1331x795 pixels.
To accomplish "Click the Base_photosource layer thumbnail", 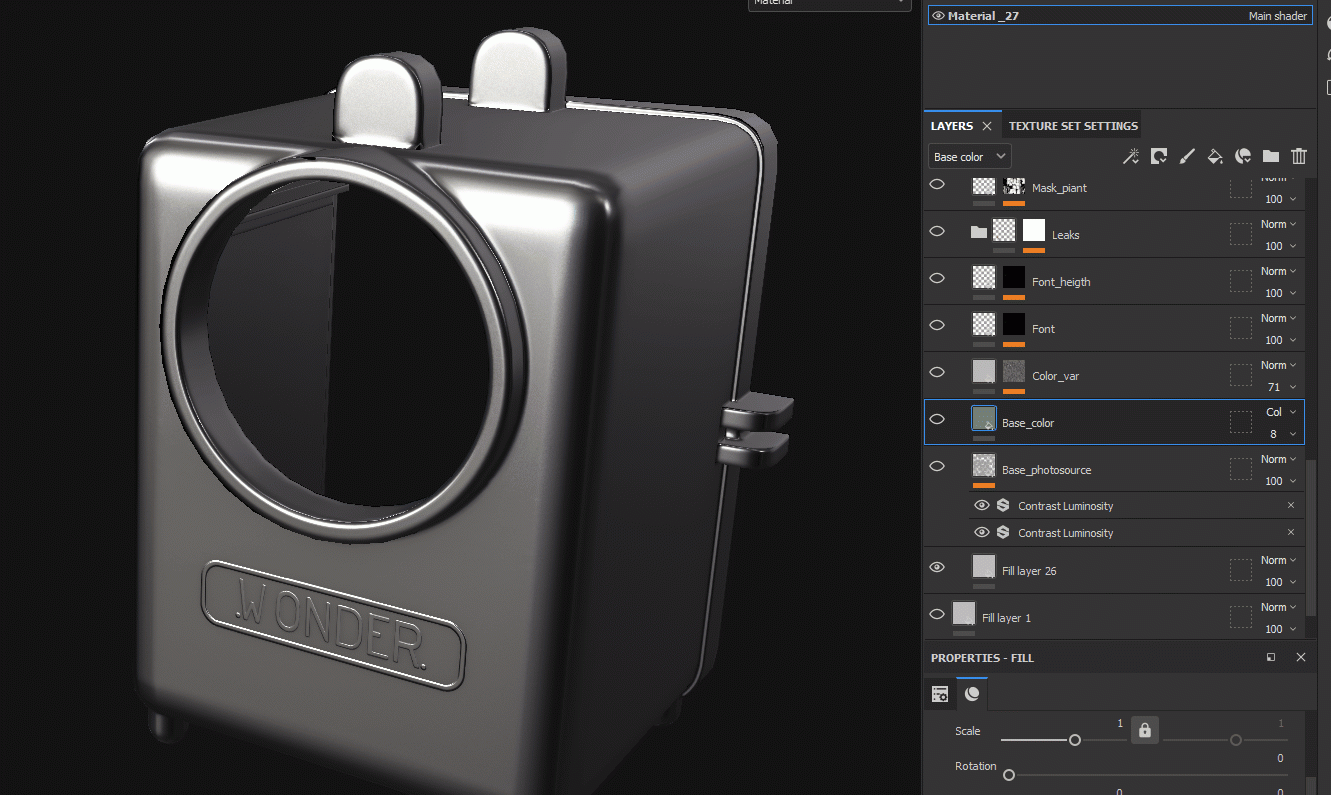I will (984, 466).
